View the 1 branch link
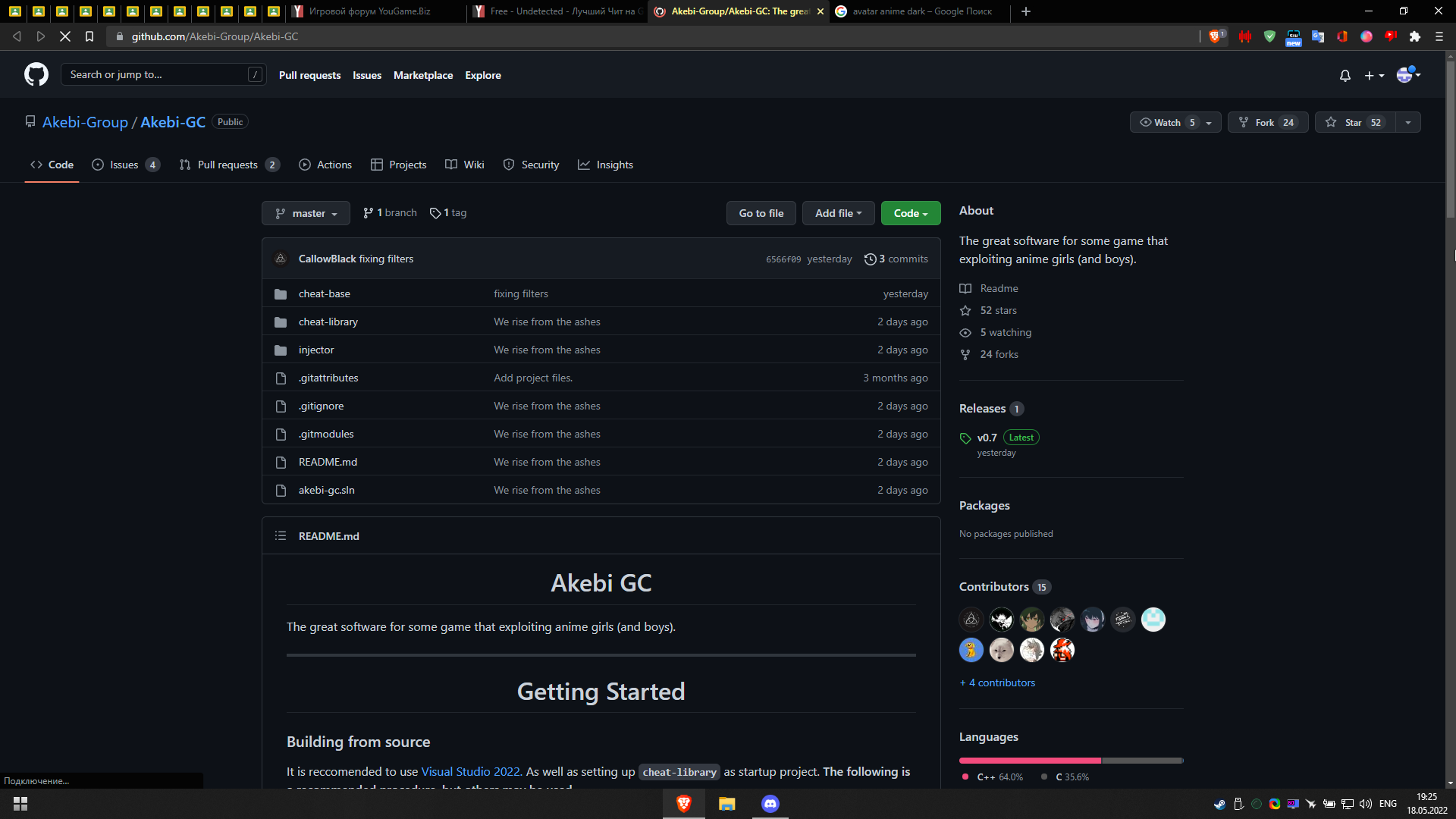The height and width of the screenshot is (819, 1456). 390,213
